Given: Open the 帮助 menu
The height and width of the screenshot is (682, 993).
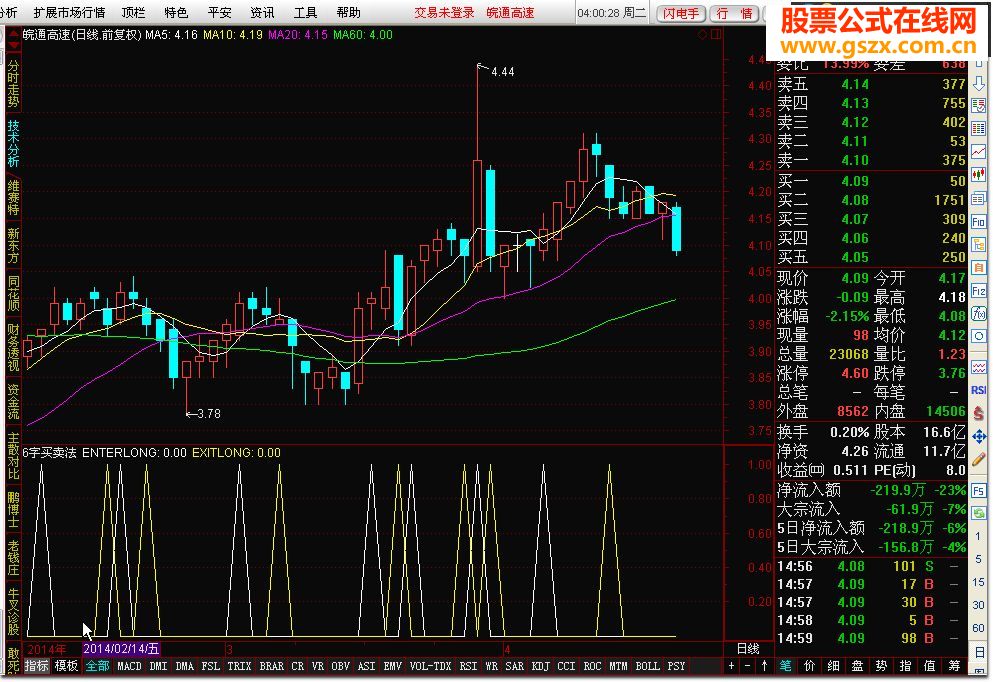Looking at the screenshot, I should 348,12.
